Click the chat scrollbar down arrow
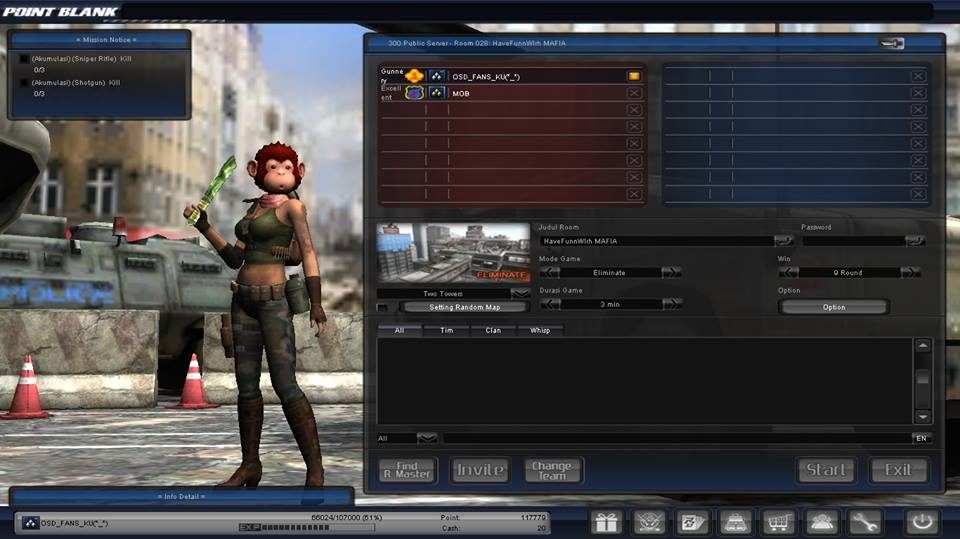The height and width of the screenshot is (539, 960). click(923, 416)
